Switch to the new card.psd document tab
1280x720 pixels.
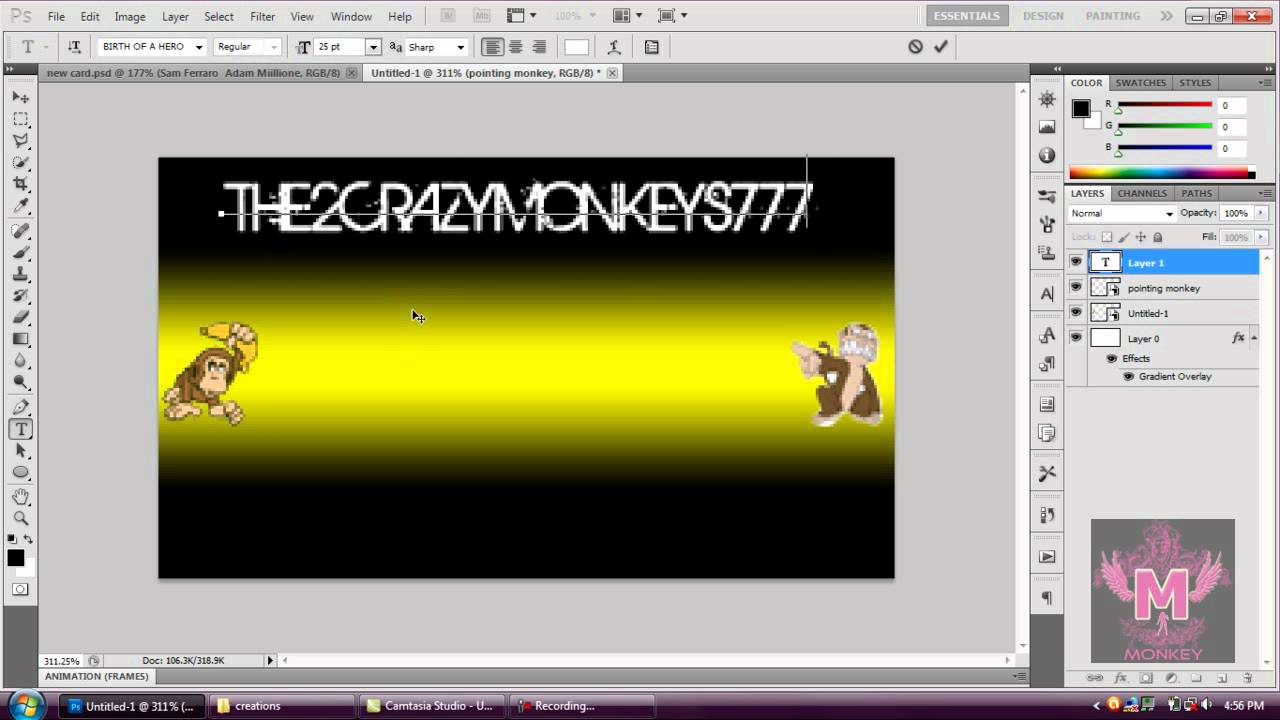(193, 73)
